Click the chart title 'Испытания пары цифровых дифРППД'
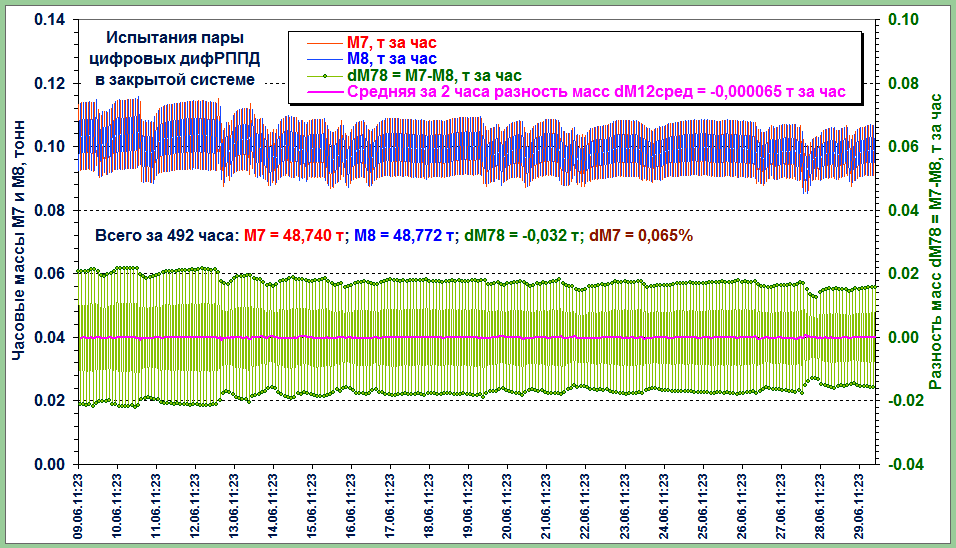956x548 pixels. click(175, 58)
